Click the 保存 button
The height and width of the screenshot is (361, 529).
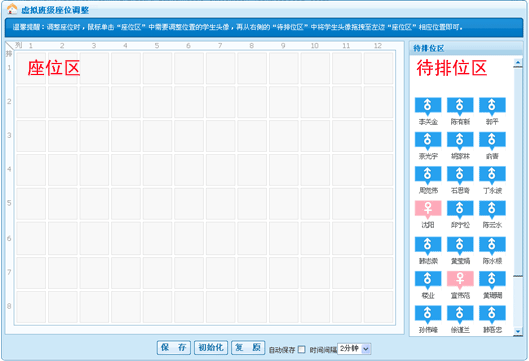coord(174,348)
